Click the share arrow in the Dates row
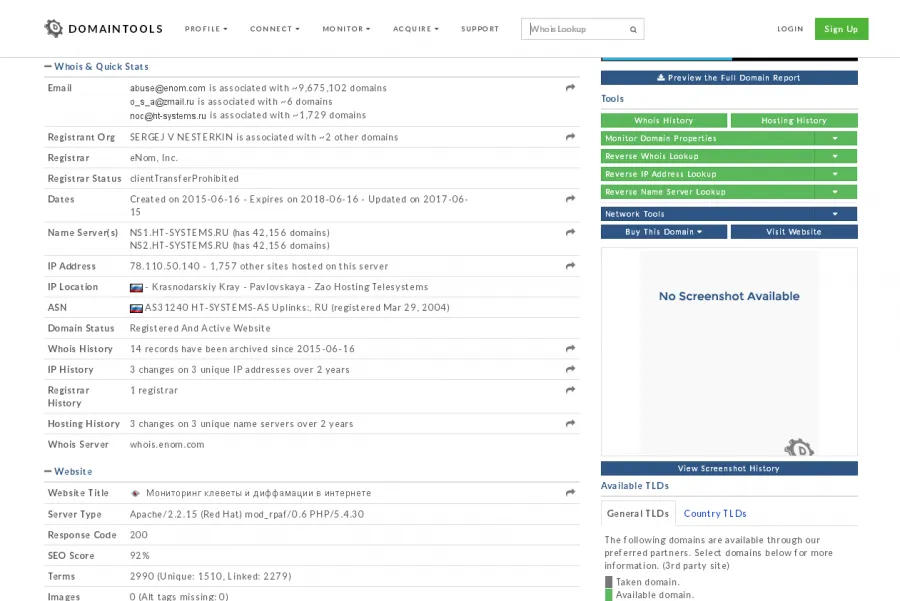The height and width of the screenshot is (601, 900). point(570,199)
